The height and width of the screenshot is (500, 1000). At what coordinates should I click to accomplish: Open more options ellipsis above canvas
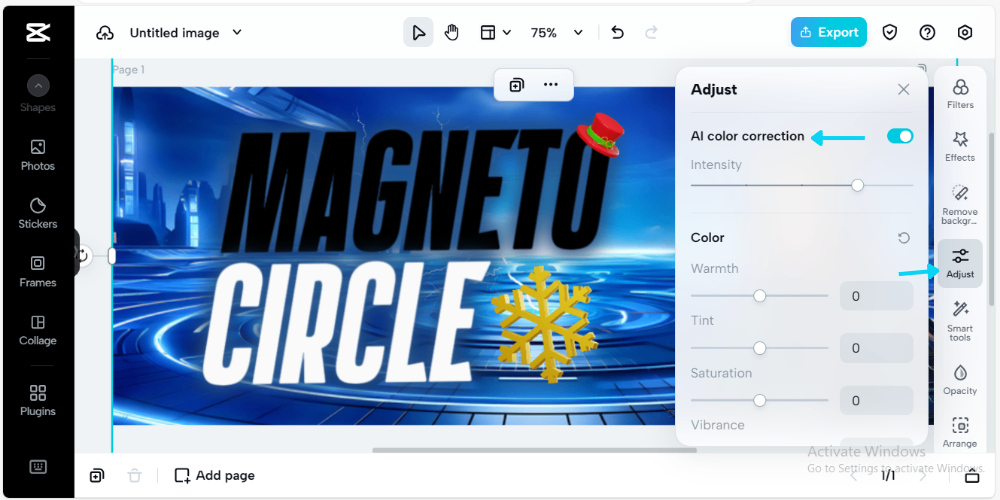[550, 85]
